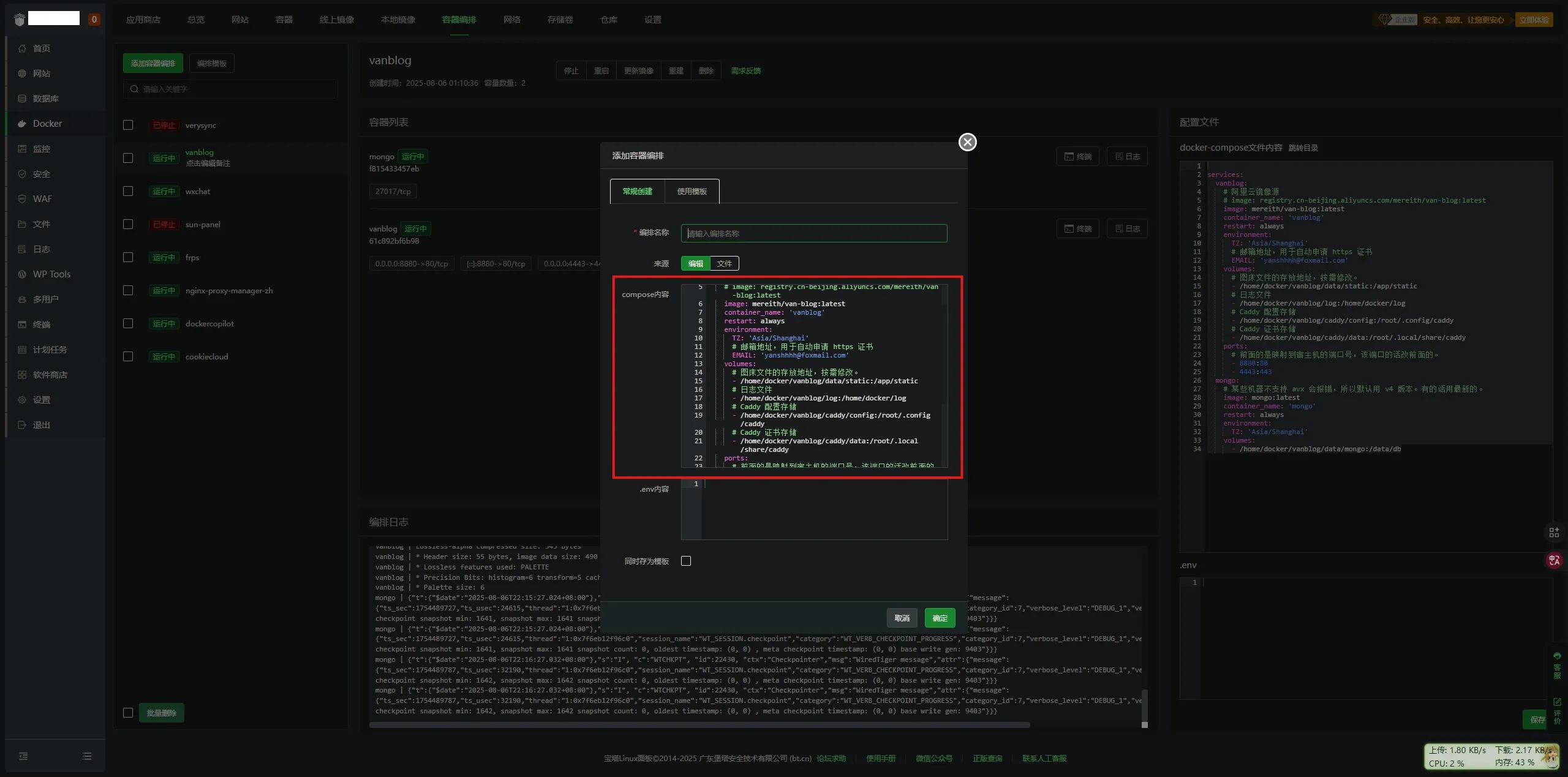Focus the 编排名称 input field
This screenshot has width=1568, height=777.
tap(814, 233)
